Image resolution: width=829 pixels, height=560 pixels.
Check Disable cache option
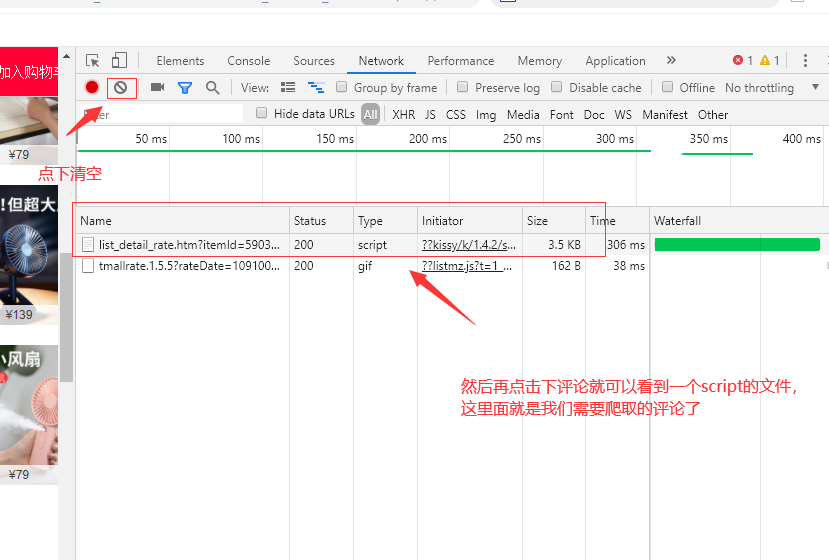(x=557, y=87)
